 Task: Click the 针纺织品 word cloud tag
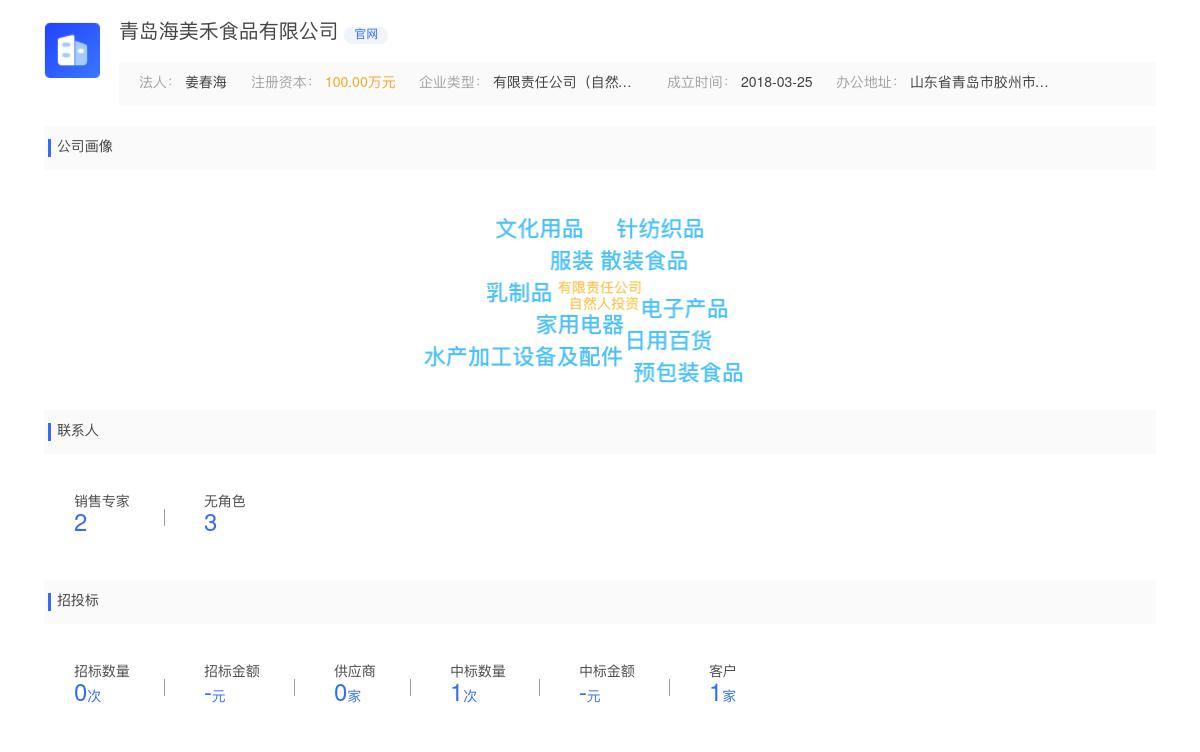pyautogui.click(x=658, y=229)
